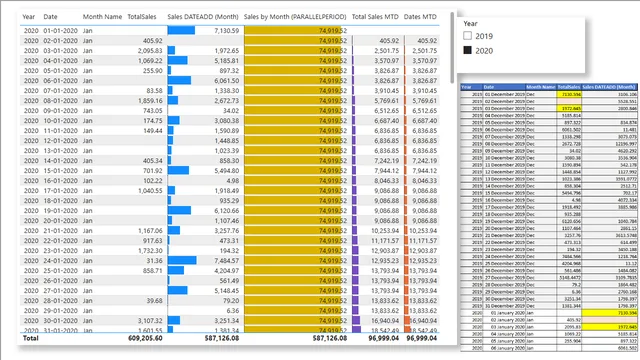Click Year header in small reference table
The image size is (640, 360).
pyautogui.click(x=466, y=87)
